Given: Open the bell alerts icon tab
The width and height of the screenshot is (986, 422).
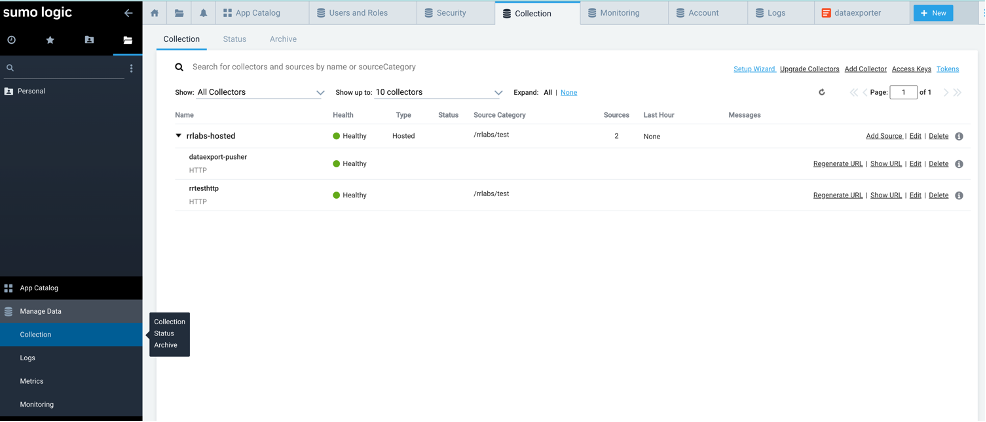Looking at the screenshot, I should [x=204, y=13].
